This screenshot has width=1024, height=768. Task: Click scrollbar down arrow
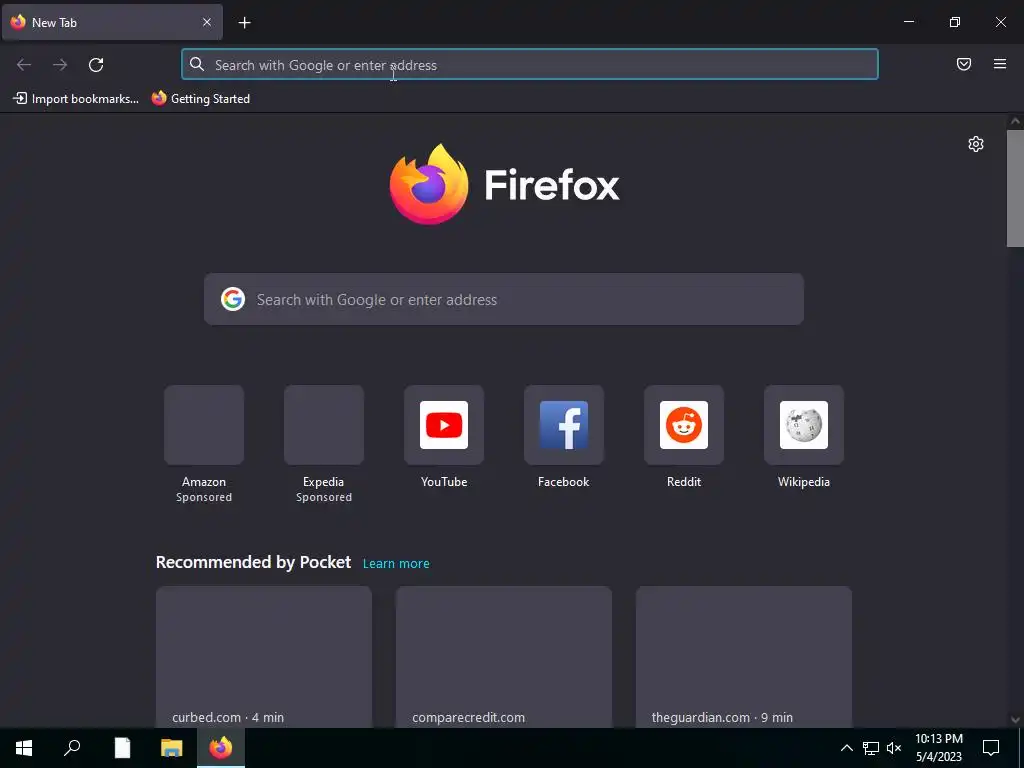1015,720
